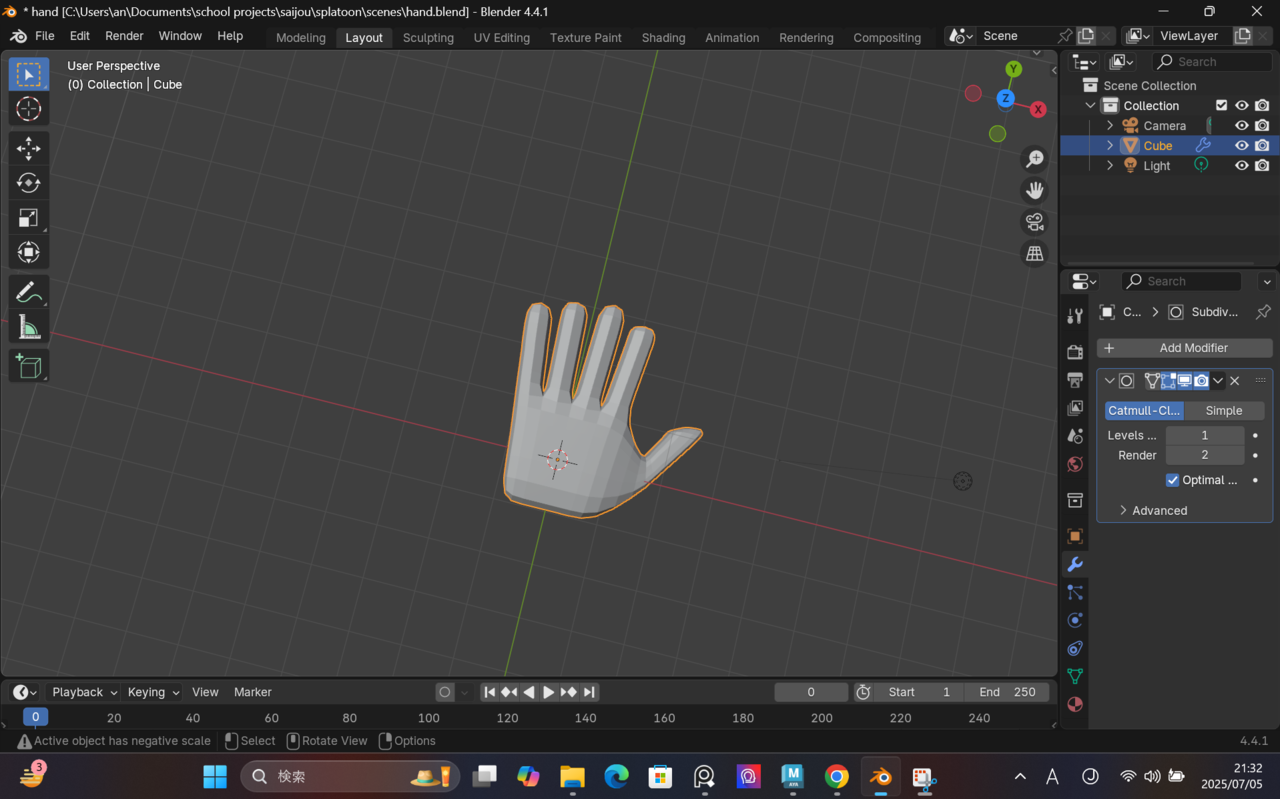Image resolution: width=1280 pixels, height=799 pixels.
Task: Collapse the Subdivision modifier panel
Action: 1109,381
